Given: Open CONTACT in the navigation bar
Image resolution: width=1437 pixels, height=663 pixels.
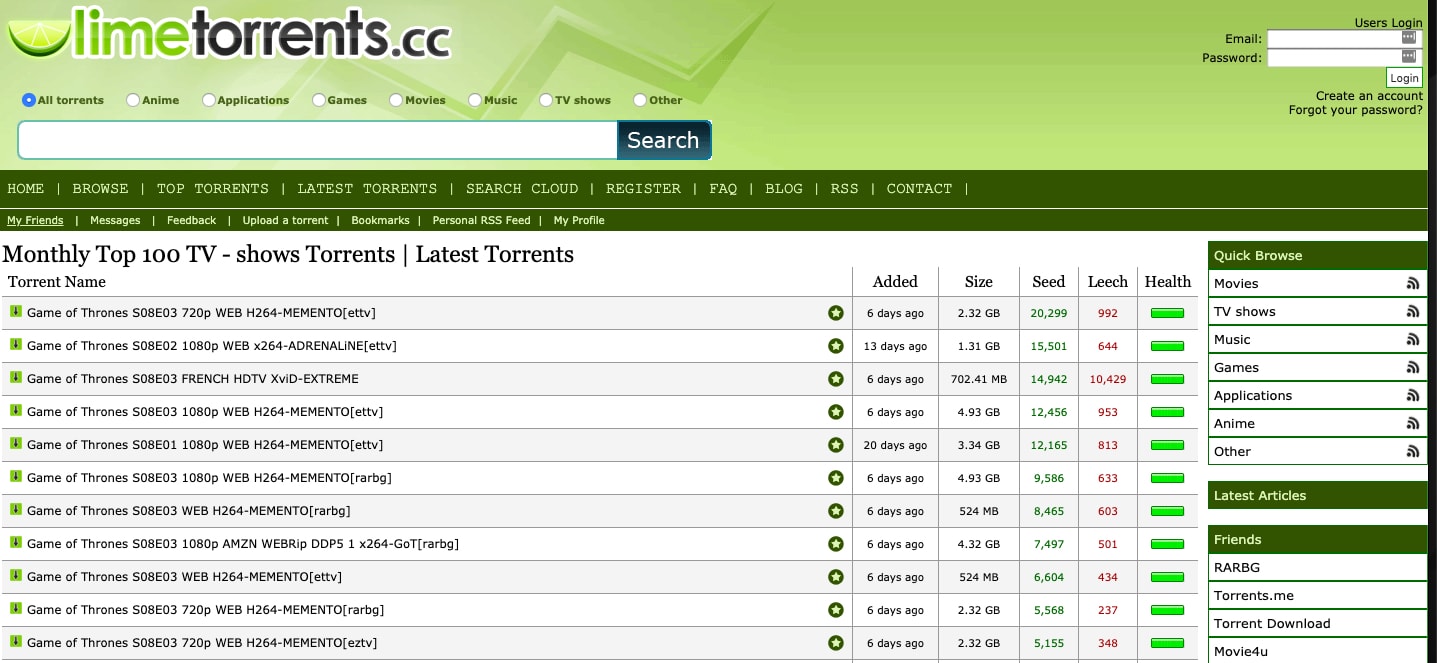Looking at the screenshot, I should click(x=919, y=188).
